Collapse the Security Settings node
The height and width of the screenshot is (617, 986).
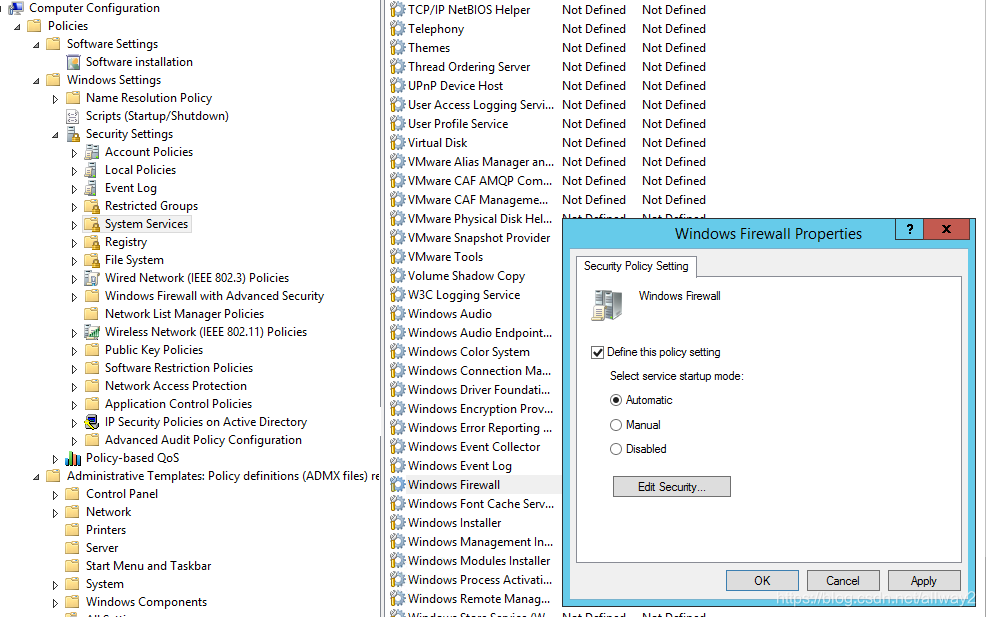(55, 135)
